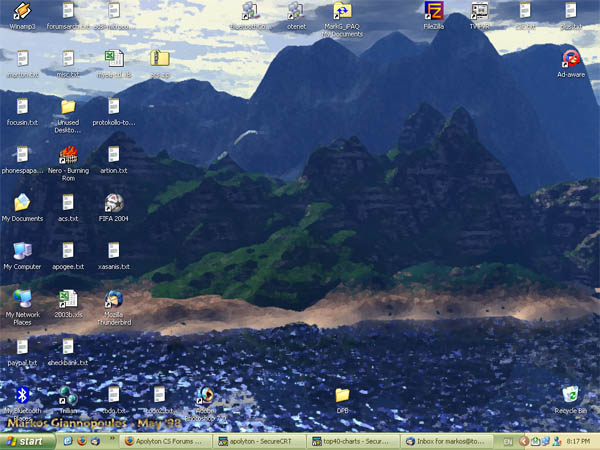The width and height of the screenshot is (600, 450).
Task: Select the paypal.txt text file
Action: [x=21, y=347]
